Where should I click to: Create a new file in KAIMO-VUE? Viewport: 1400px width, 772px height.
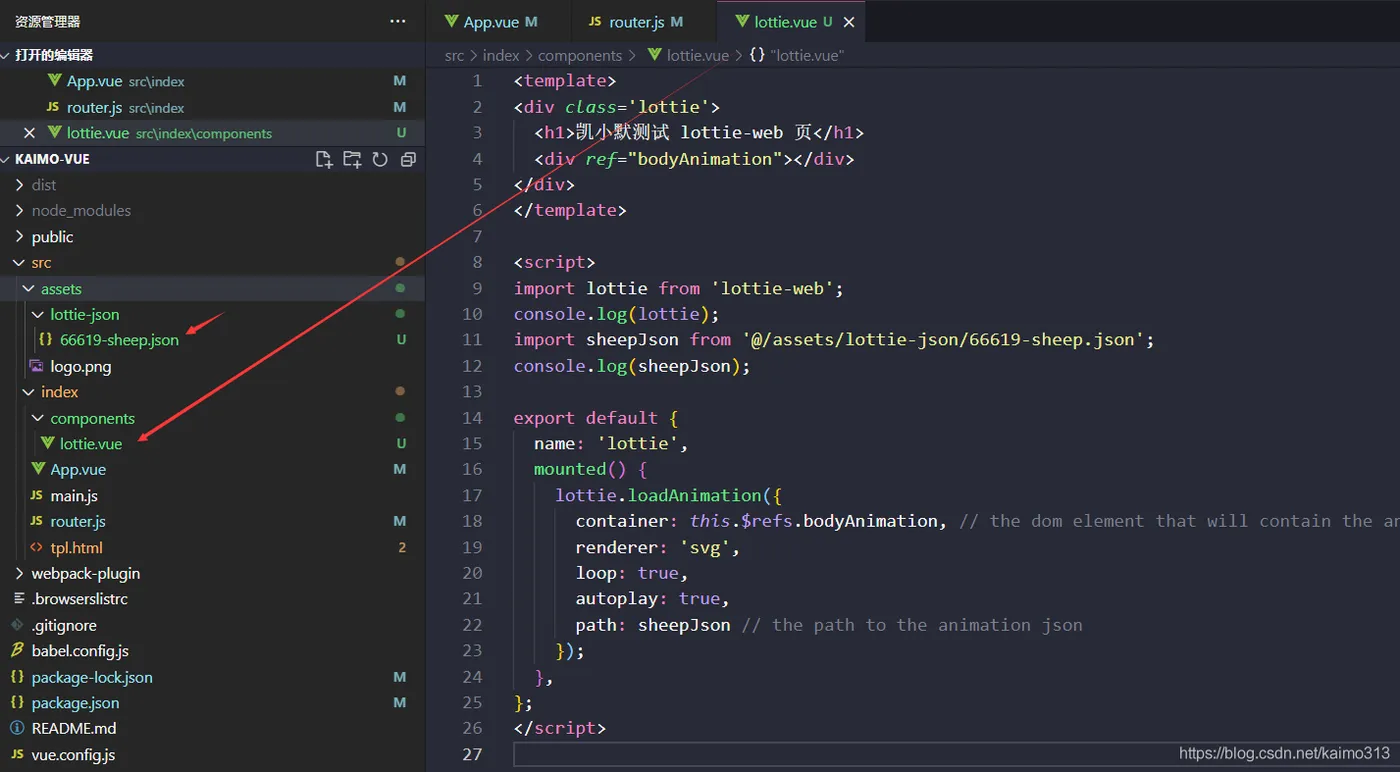pyautogui.click(x=324, y=159)
